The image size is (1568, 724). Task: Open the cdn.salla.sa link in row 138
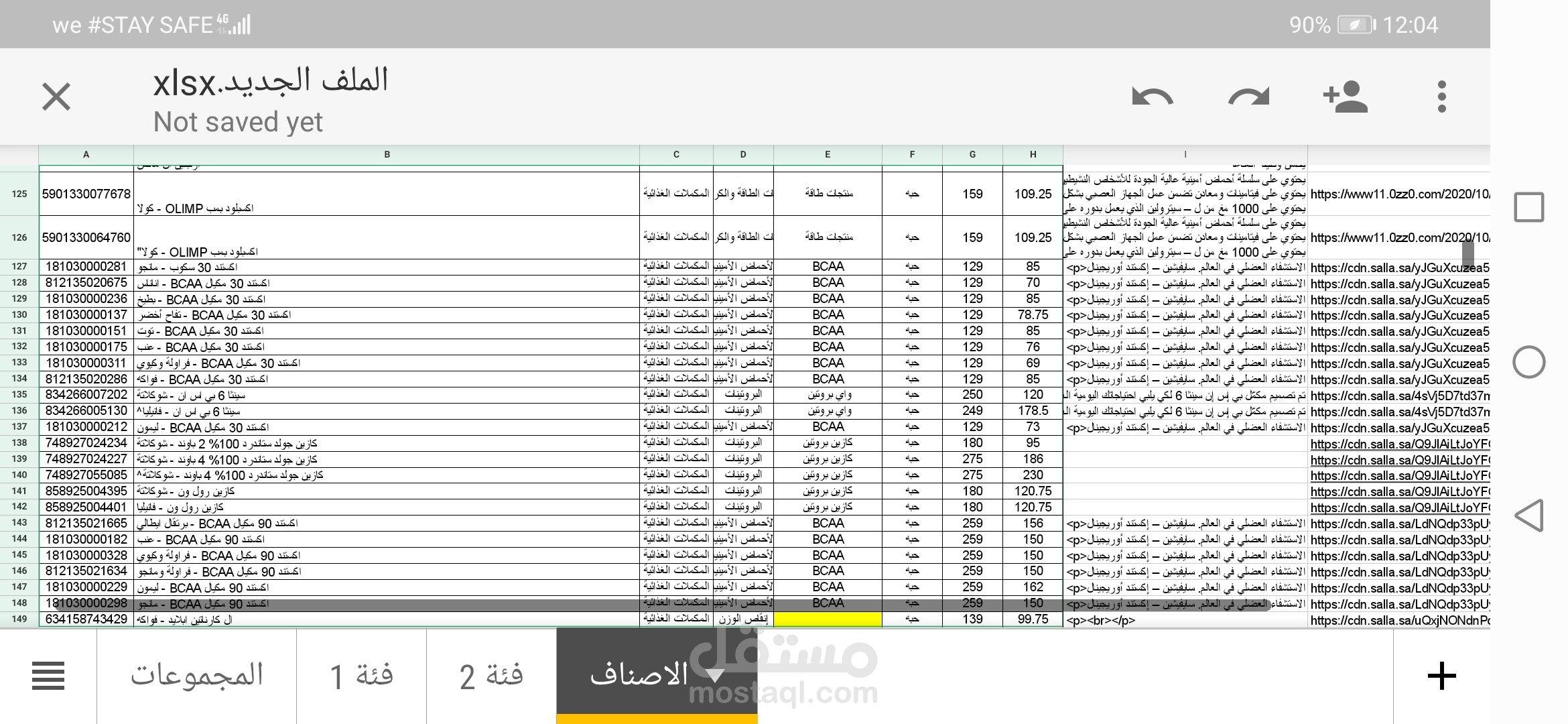click(1399, 444)
